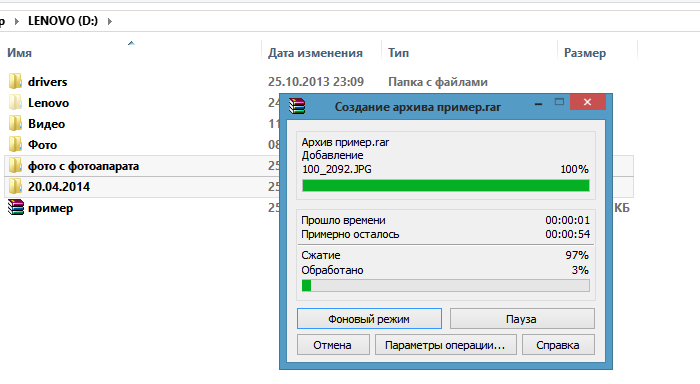
Task: Click the Фоновый режим button
Action: [369, 319]
